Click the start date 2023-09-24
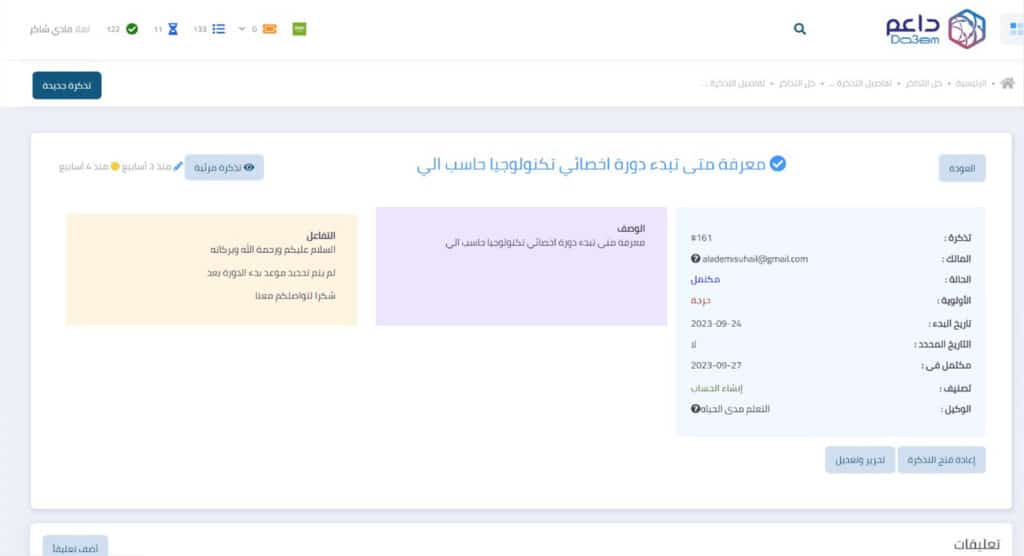1024x556 pixels. pos(716,323)
